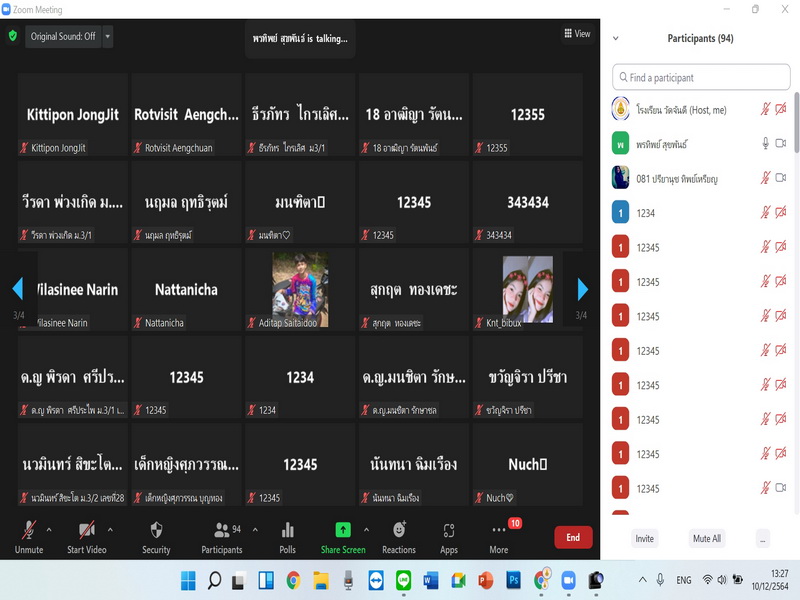Click the blue avatar of participant 1234
The width and height of the screenshot is (800, 600).
tap(620, 213)
